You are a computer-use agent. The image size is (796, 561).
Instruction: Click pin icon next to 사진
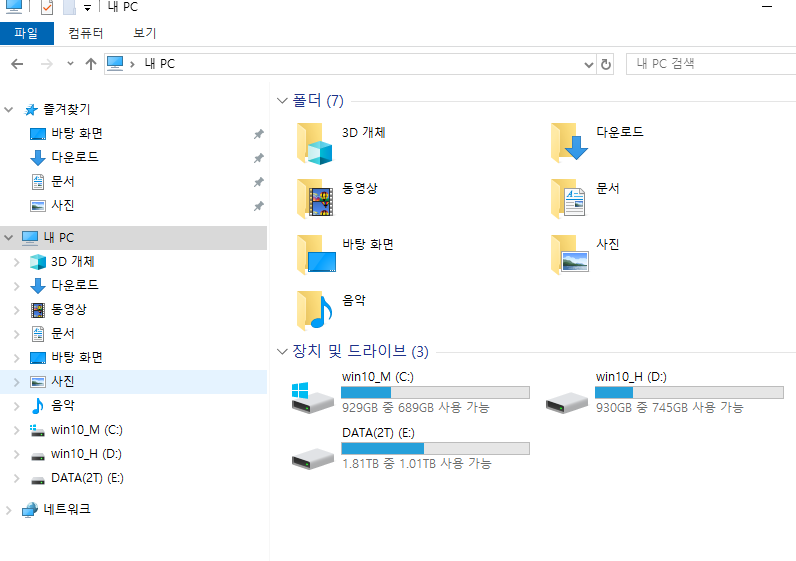(x=259, y=206)
